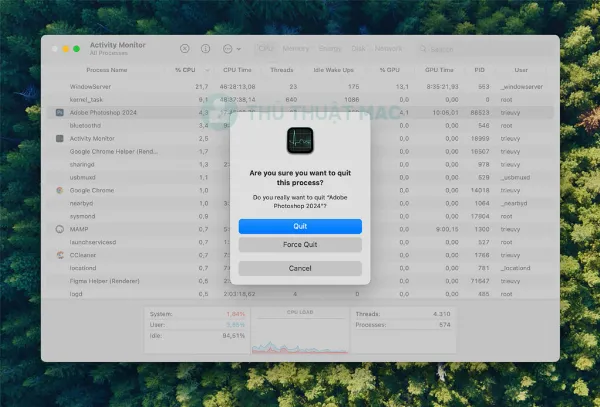The height and width of the screenshot is (407, 600).
Task: Click the MAMP row icon
Action: coord(60,229)
